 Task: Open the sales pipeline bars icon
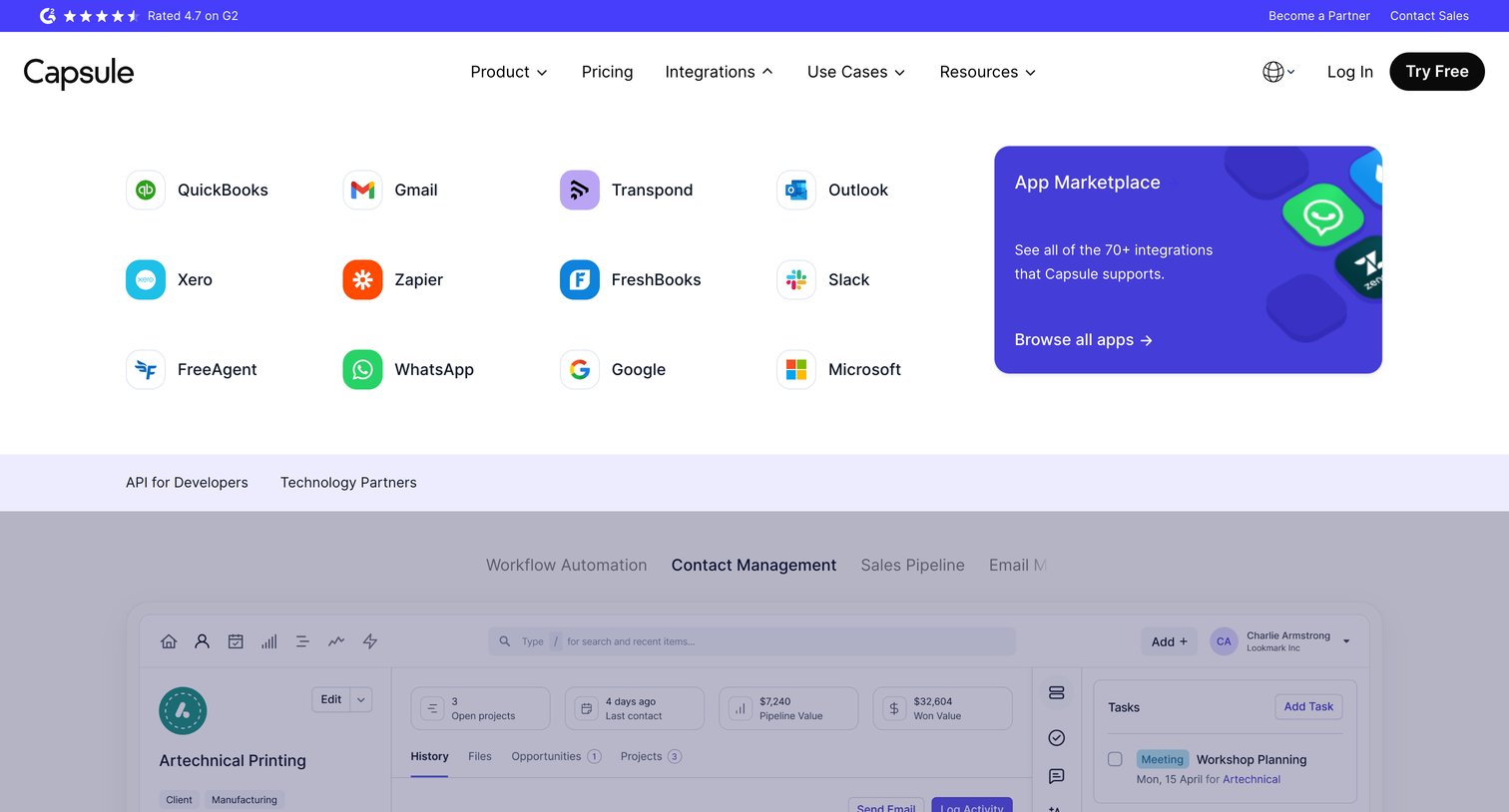coord(269,641)
